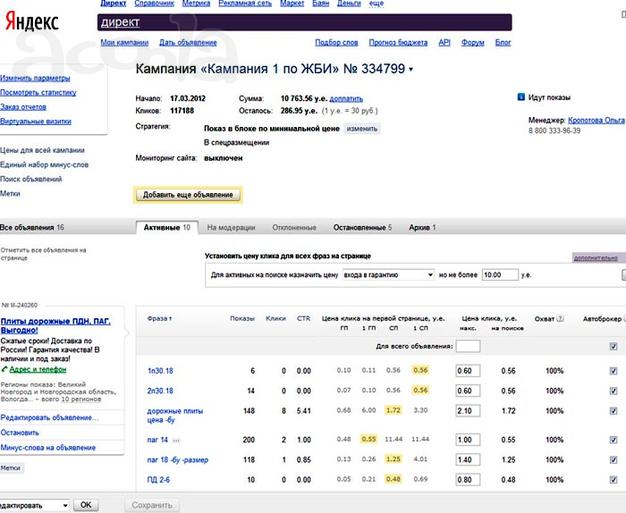Click the 'паг 18 -бу -размер' phrase
The height and width of the screenshot is (513, 626).
click(178, 460)
